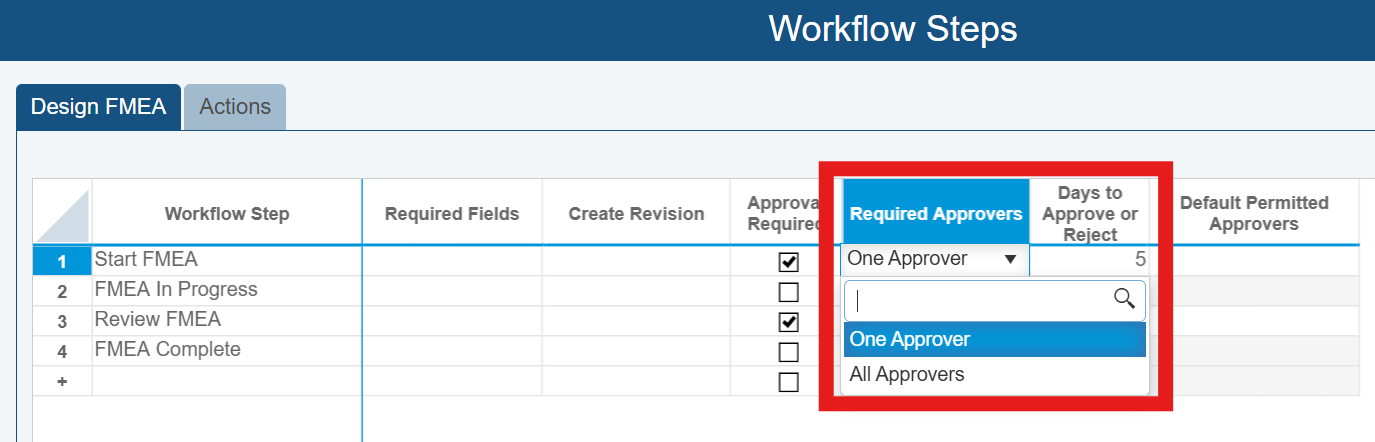
Task: Collapse the One Approver dropdown arrow
Action: [1010, 260]
